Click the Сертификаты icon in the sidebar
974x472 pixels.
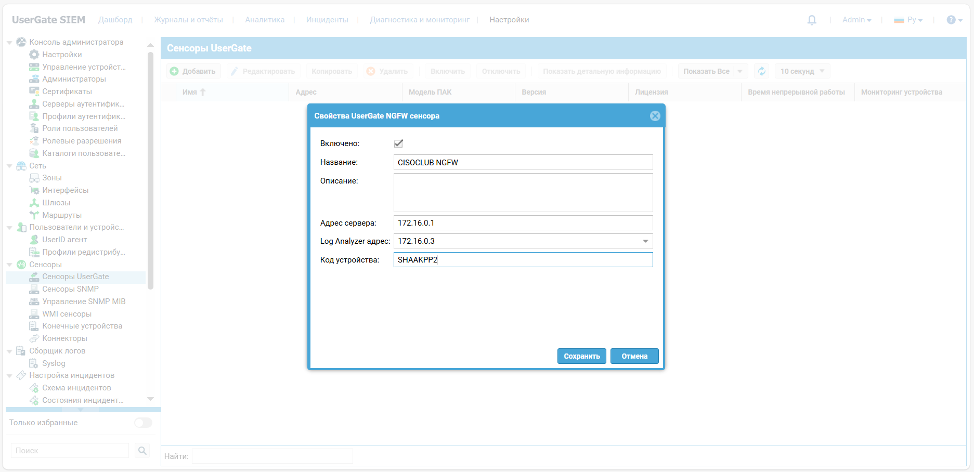[x=34, y=91]
